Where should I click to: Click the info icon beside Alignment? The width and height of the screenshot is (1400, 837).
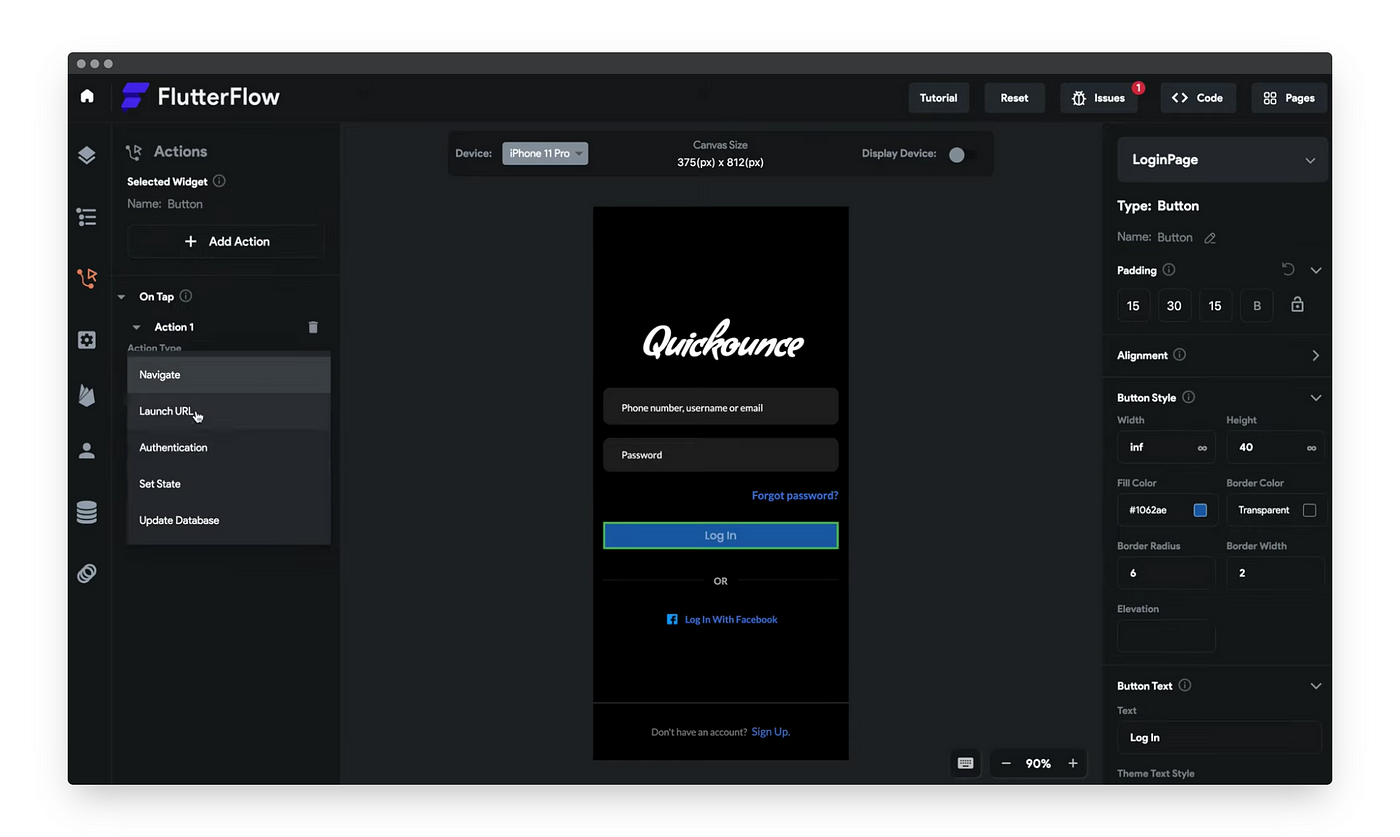1180,355
